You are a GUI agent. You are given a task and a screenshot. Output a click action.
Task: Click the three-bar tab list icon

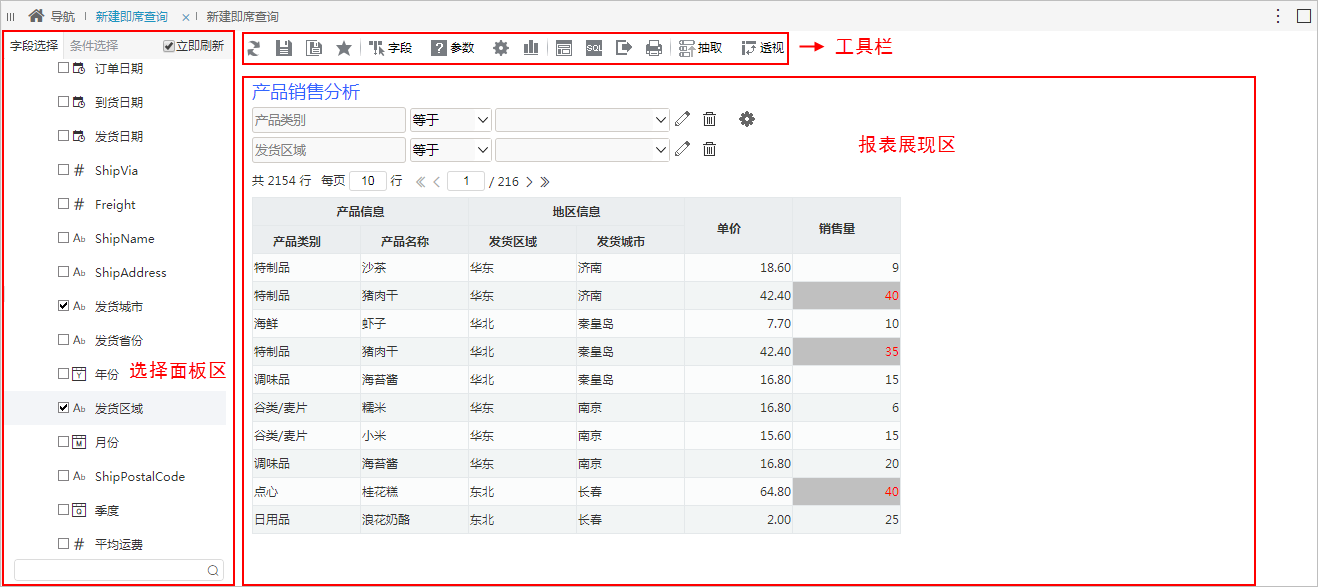[11, 16]
